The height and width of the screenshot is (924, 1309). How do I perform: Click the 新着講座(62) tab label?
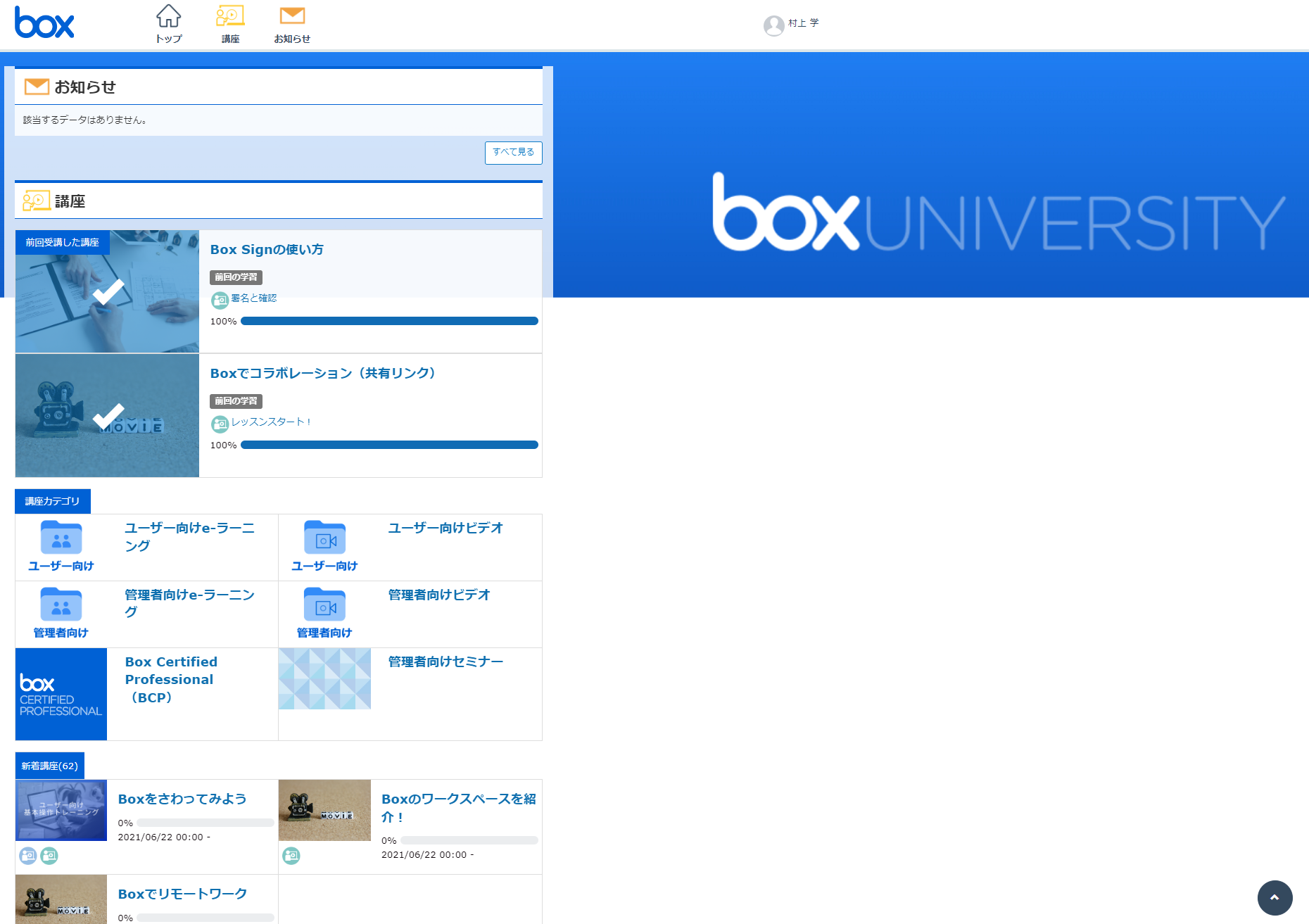point(49,766)
